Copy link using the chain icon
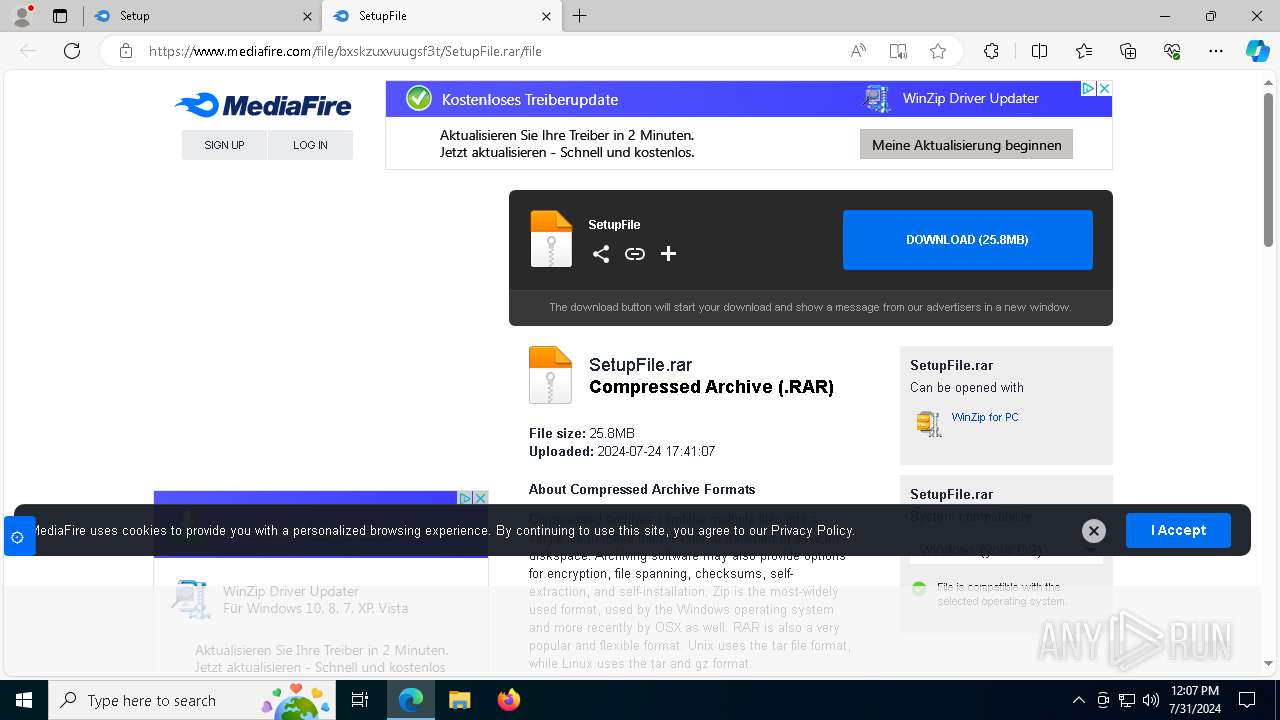1280x720 pixels. [635, 254]
